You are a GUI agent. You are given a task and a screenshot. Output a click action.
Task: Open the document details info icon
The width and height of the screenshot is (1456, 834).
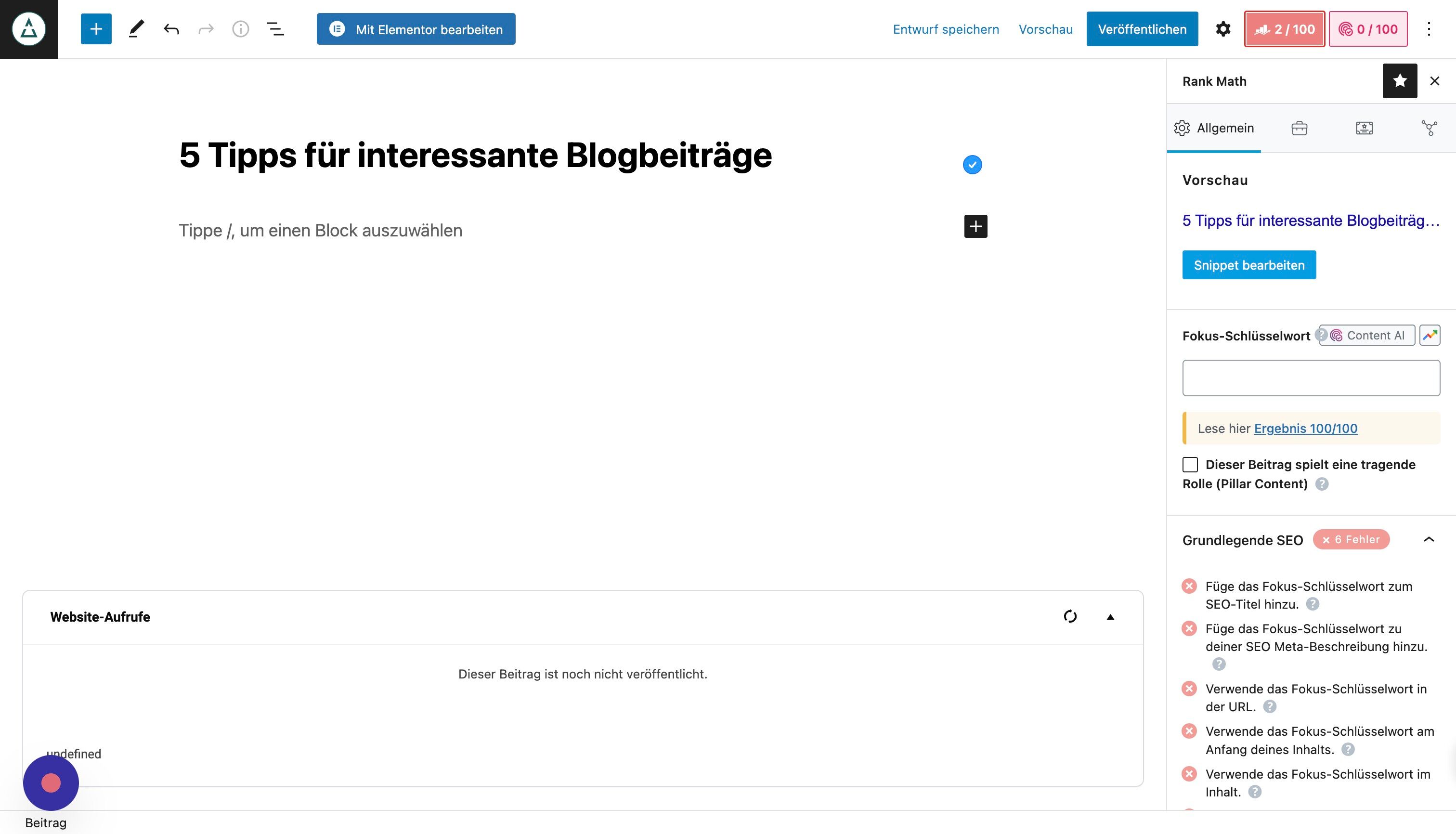click(241, 28)
